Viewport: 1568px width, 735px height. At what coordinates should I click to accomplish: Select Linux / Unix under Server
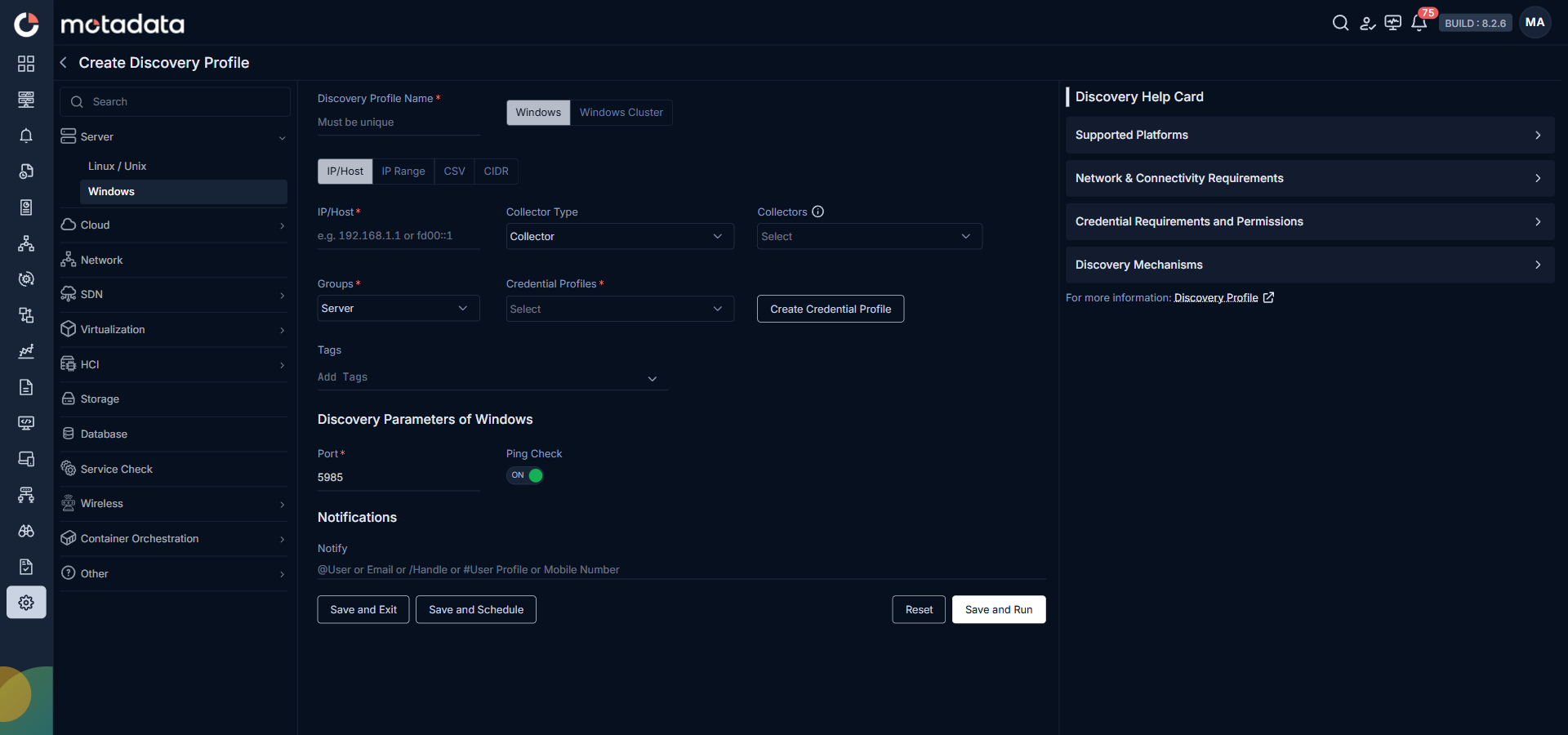point(118,166)
